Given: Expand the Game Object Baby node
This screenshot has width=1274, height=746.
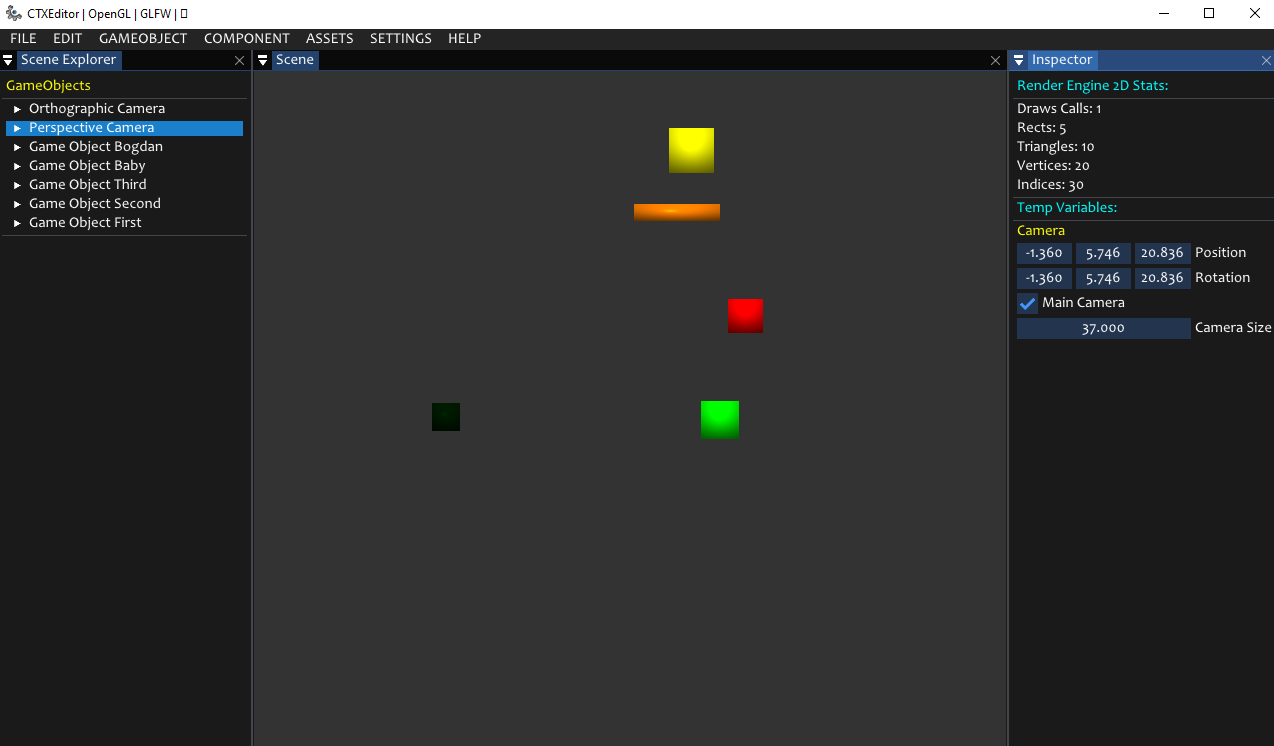Looking at the screenshot, I should [x=17, y=166].
